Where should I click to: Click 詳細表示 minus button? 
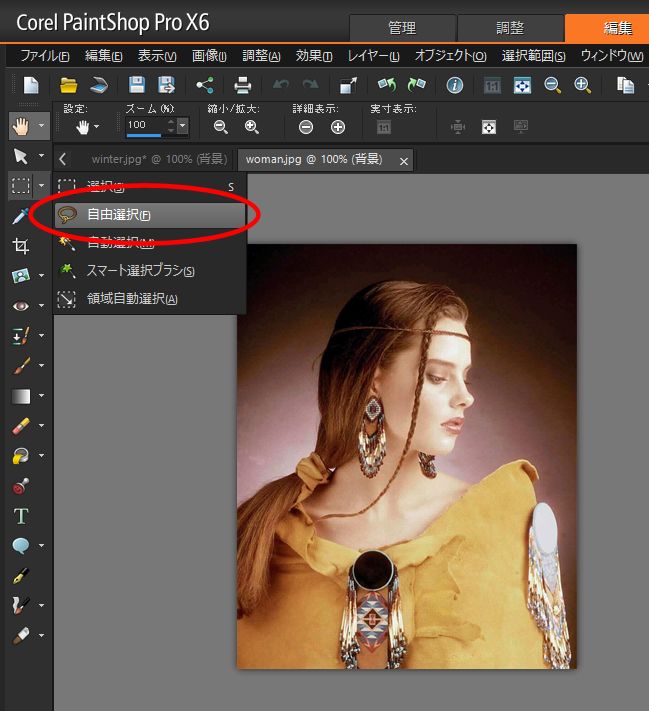[306, 127]
